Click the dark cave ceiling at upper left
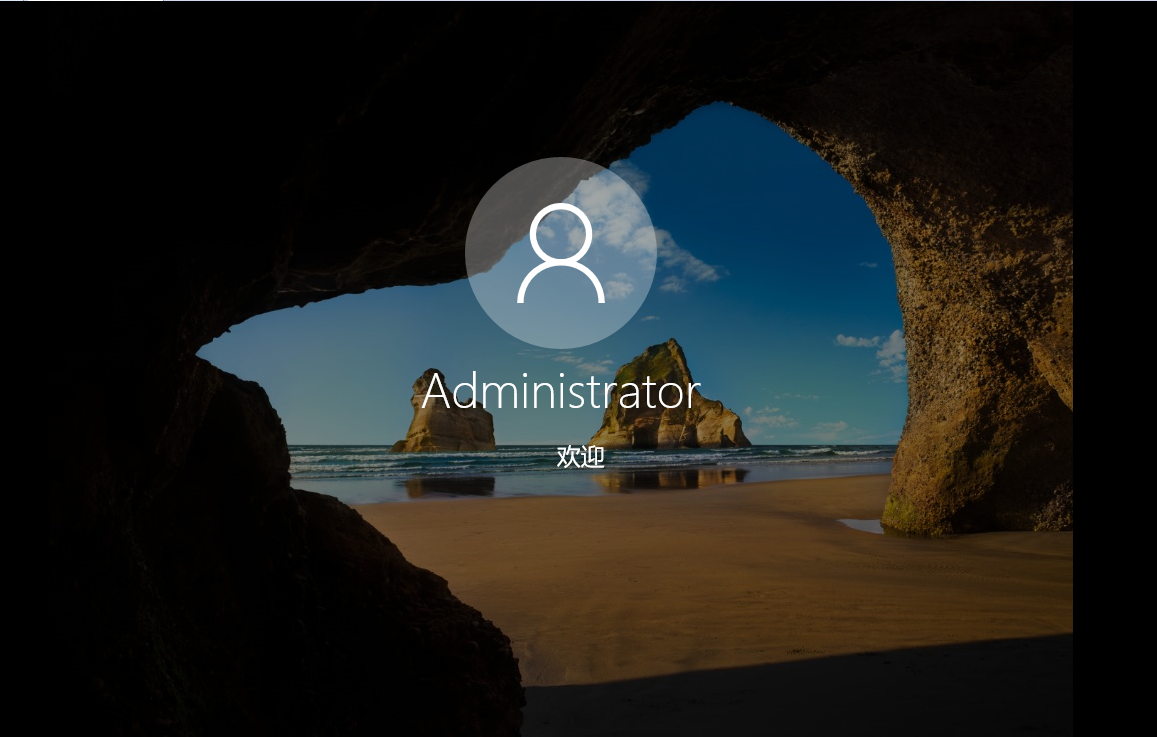 pyautogui.click(x=200, y=120)
